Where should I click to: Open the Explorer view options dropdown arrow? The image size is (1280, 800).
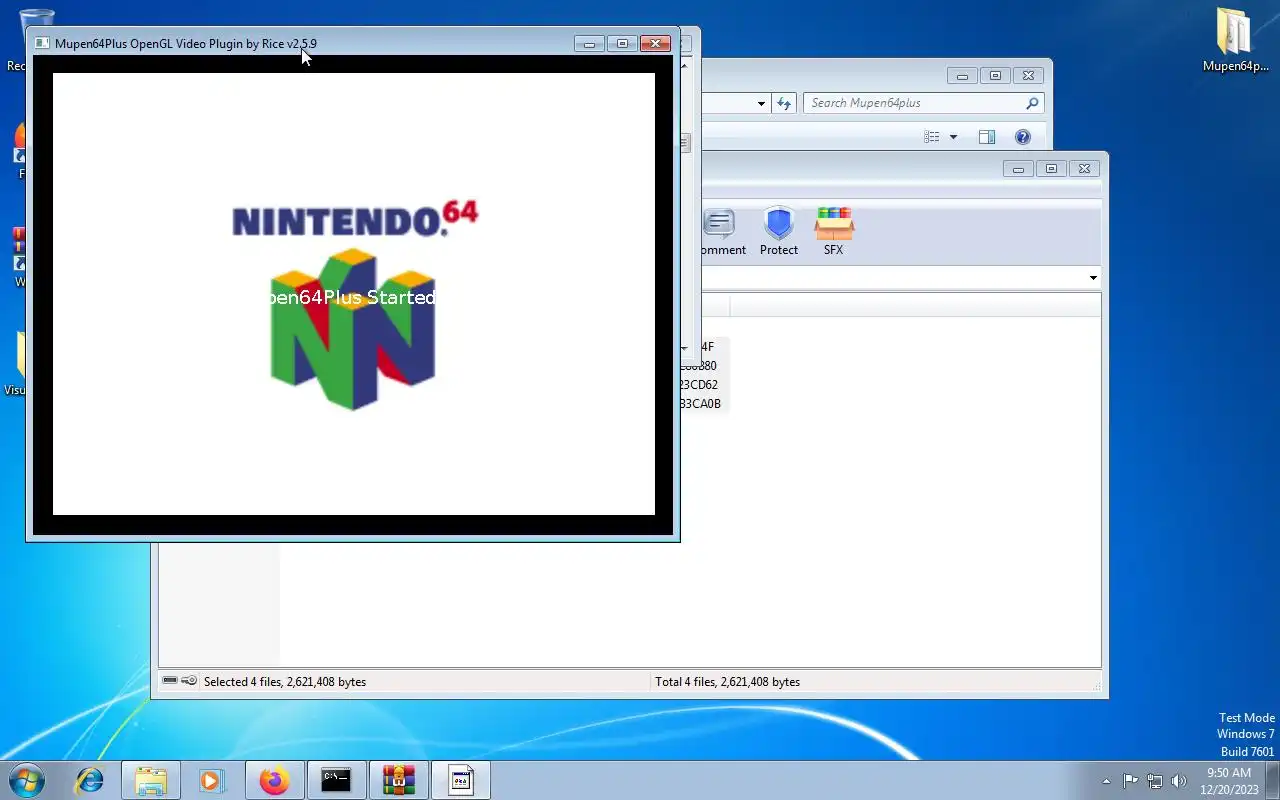953,137
